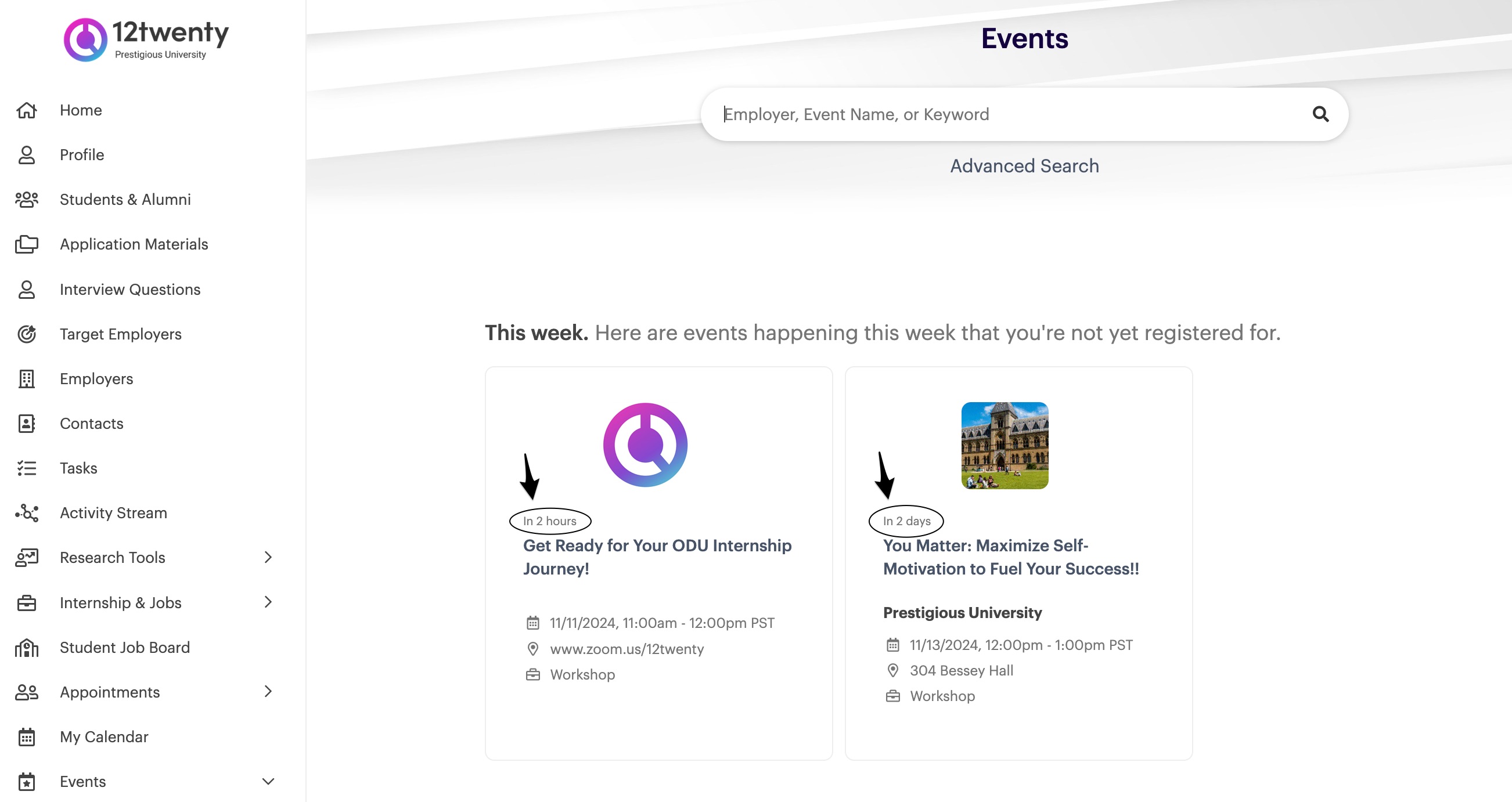Click the My Calendar icon
1512x802 pixels.
pyautogui.click(x=26, y=737)
